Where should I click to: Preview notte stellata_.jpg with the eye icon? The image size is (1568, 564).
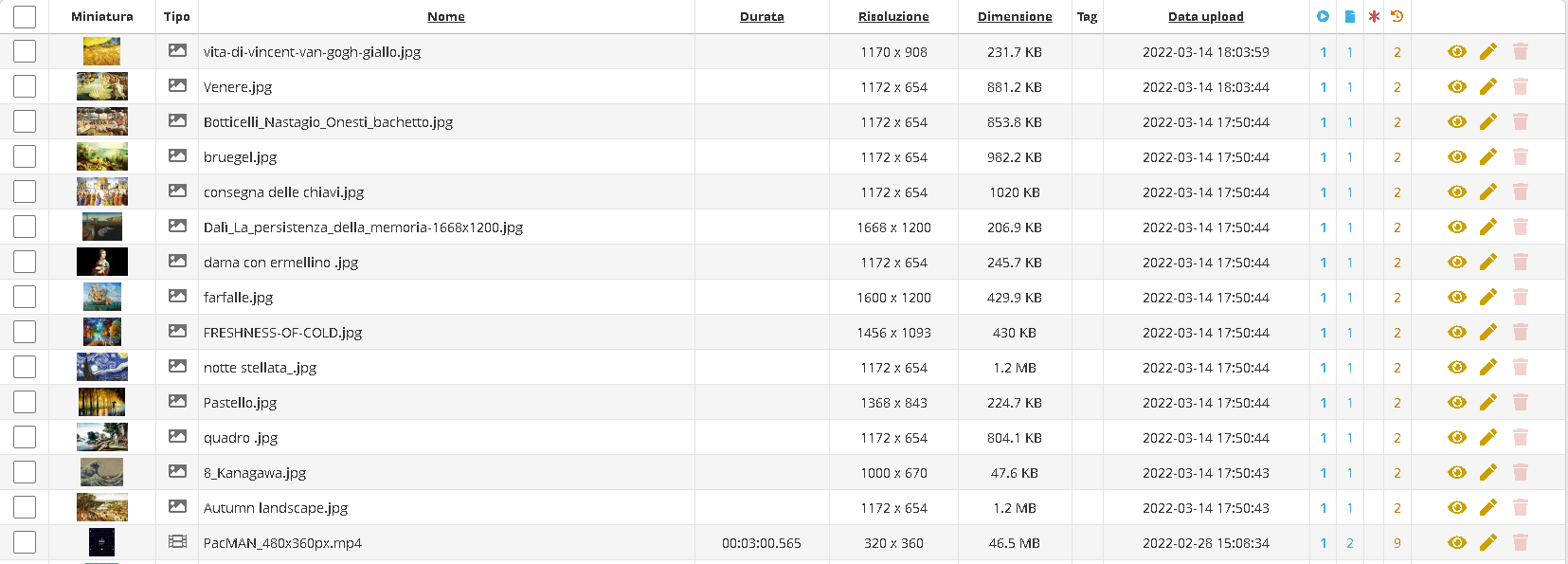pos(1457,368)
